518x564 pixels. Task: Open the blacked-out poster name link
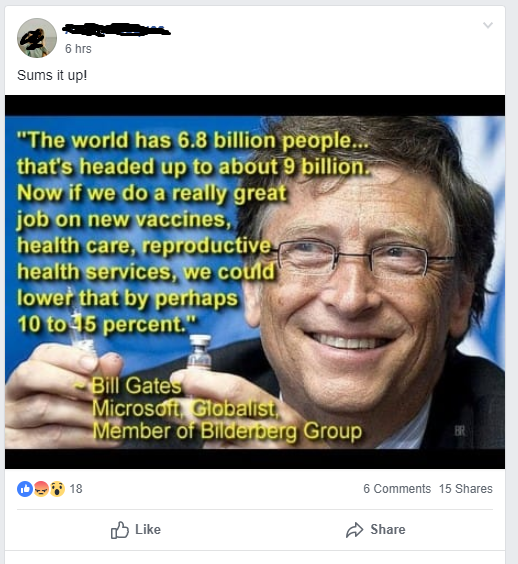(116, 30)
